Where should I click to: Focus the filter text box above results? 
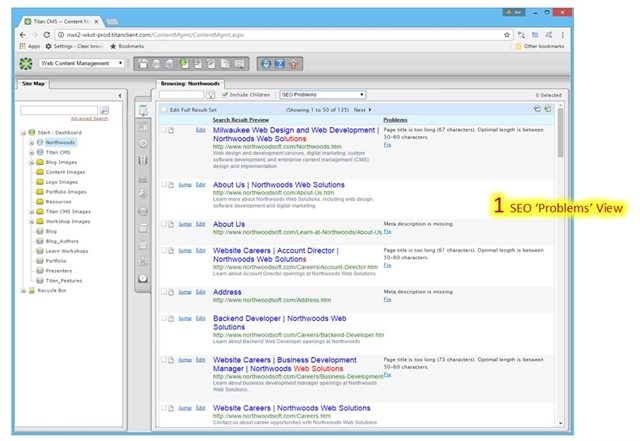(182, 95)
